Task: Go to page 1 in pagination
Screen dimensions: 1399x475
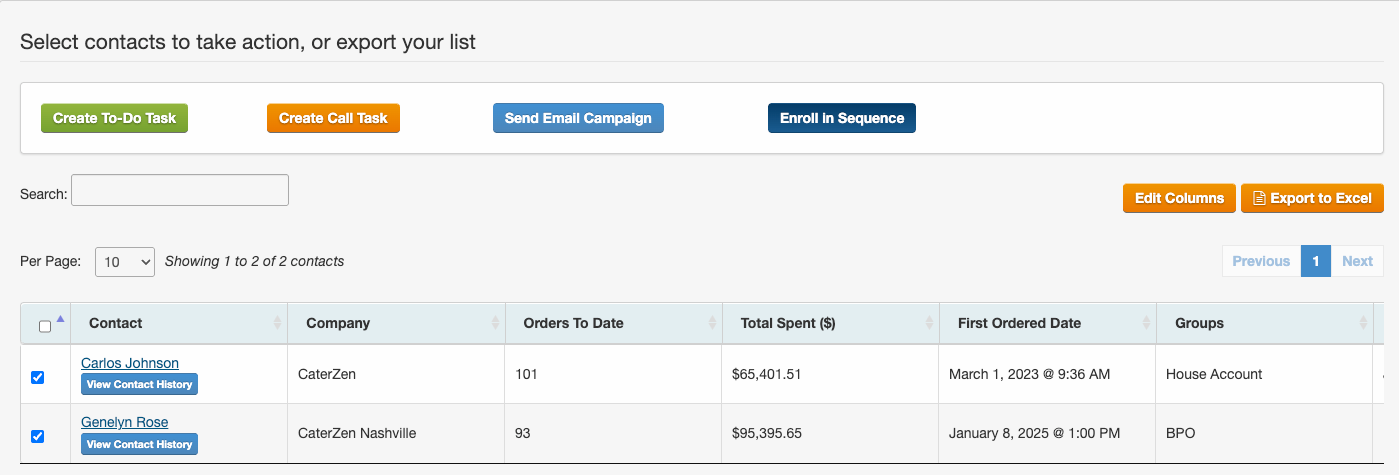Action: click(x=1316, y=261)
